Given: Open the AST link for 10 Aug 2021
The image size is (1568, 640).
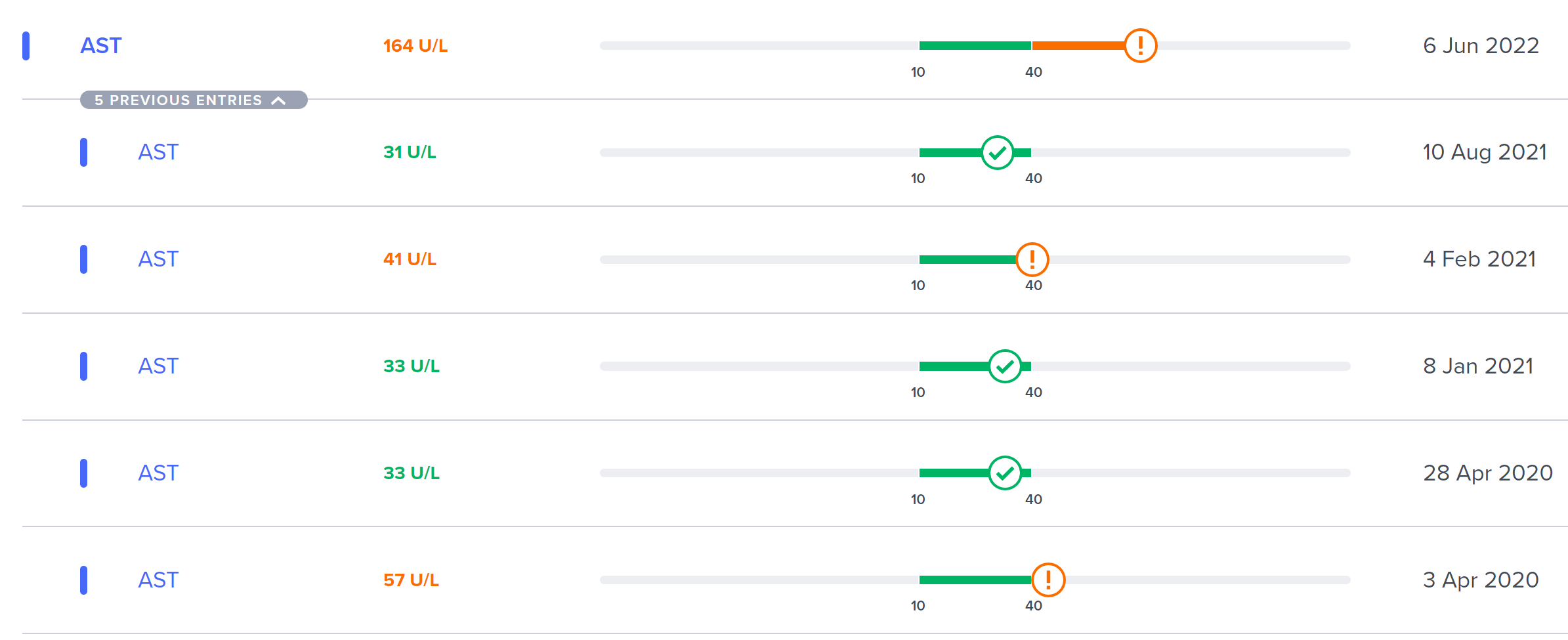Looking at the screenshot, I should point(158,152).
